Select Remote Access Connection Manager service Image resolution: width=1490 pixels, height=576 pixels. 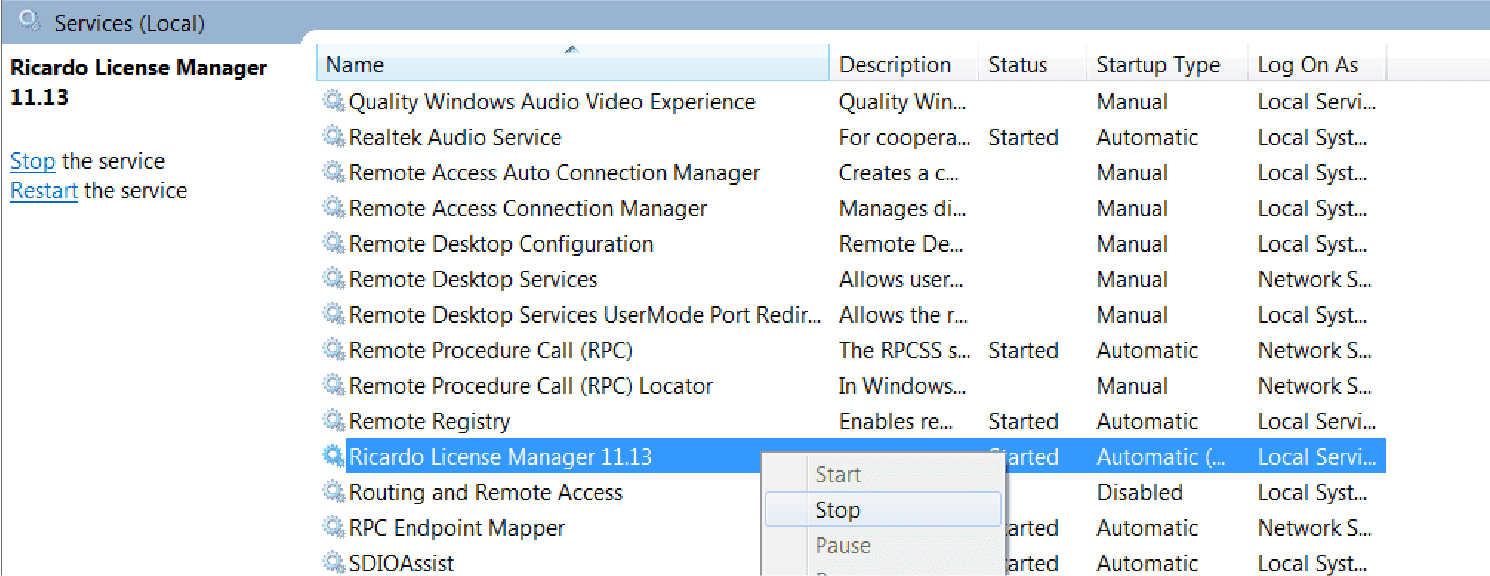pos(852,208)
